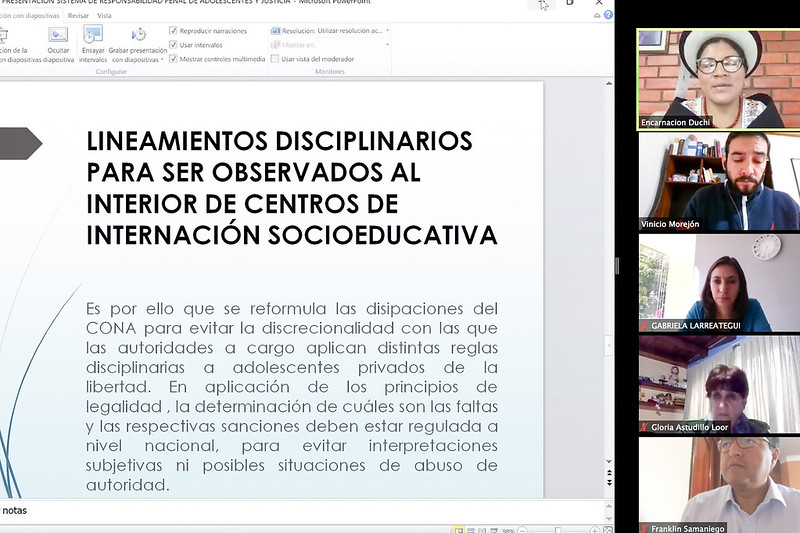800x533 pixels.
Task: Click the gray arrow shape beside the slide title
Action: 20,143
